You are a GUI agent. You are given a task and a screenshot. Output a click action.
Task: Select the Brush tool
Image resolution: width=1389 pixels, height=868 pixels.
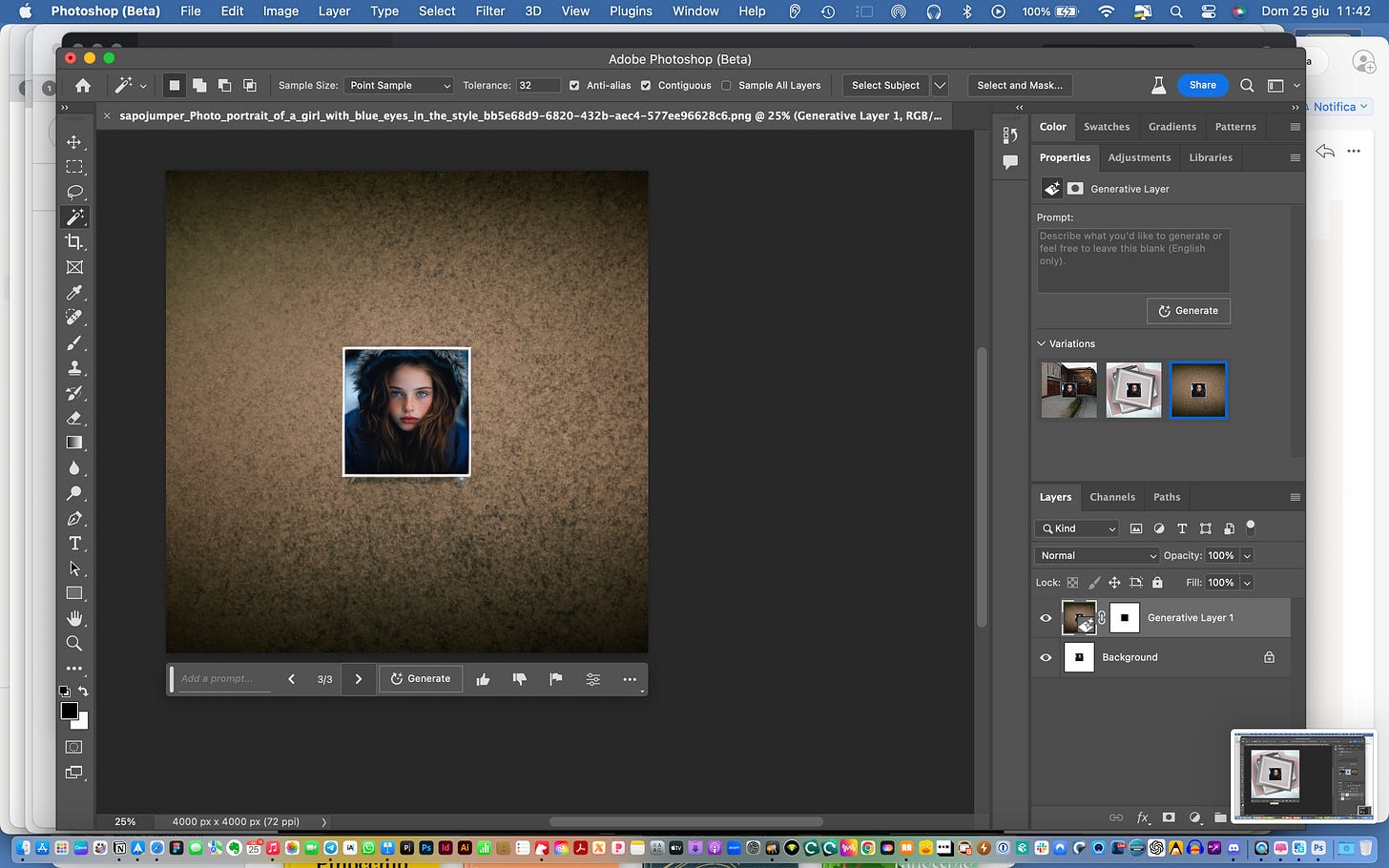74,342
